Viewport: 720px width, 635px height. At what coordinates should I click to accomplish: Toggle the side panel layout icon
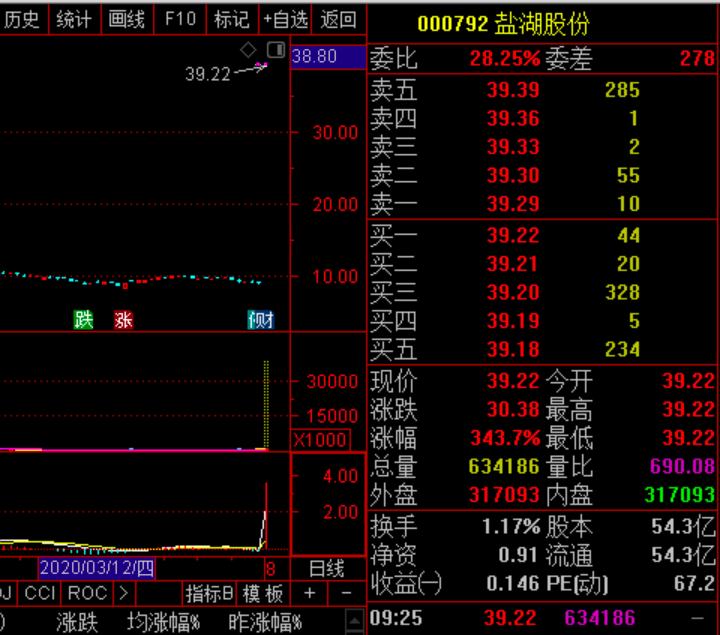[x=275, y=50]
